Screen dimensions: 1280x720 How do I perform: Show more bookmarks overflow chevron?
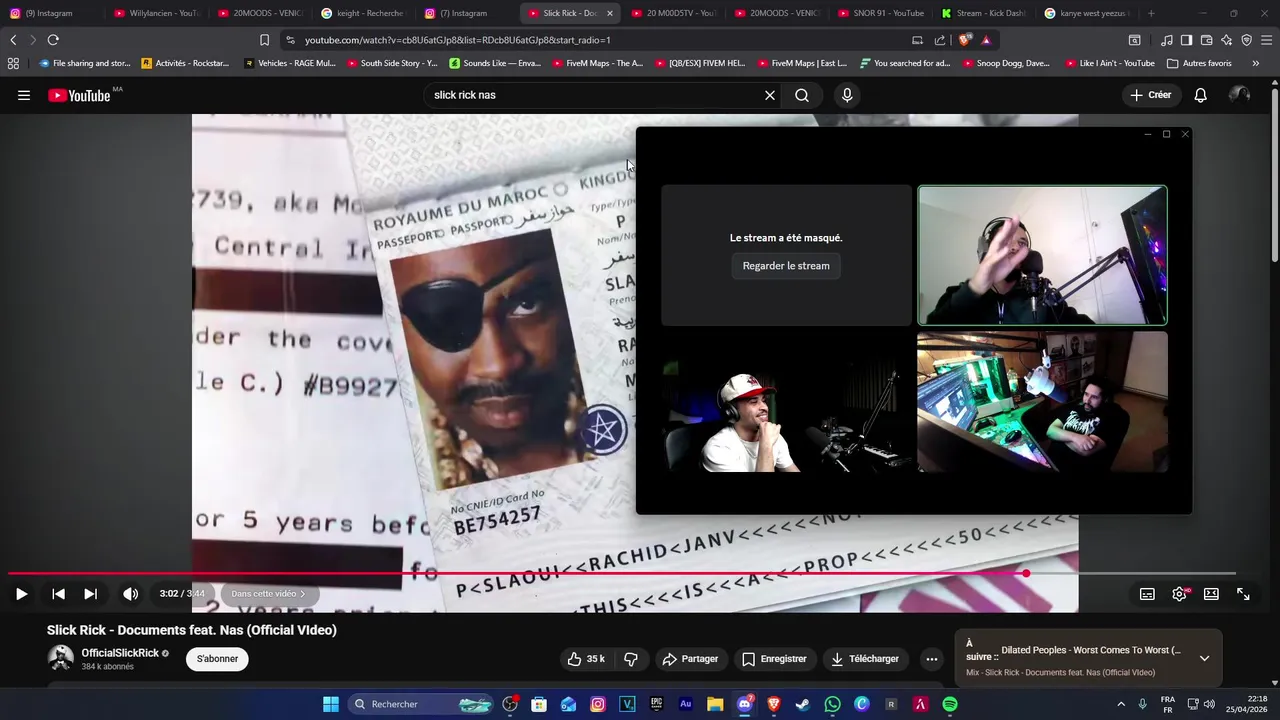[1256, 63]
